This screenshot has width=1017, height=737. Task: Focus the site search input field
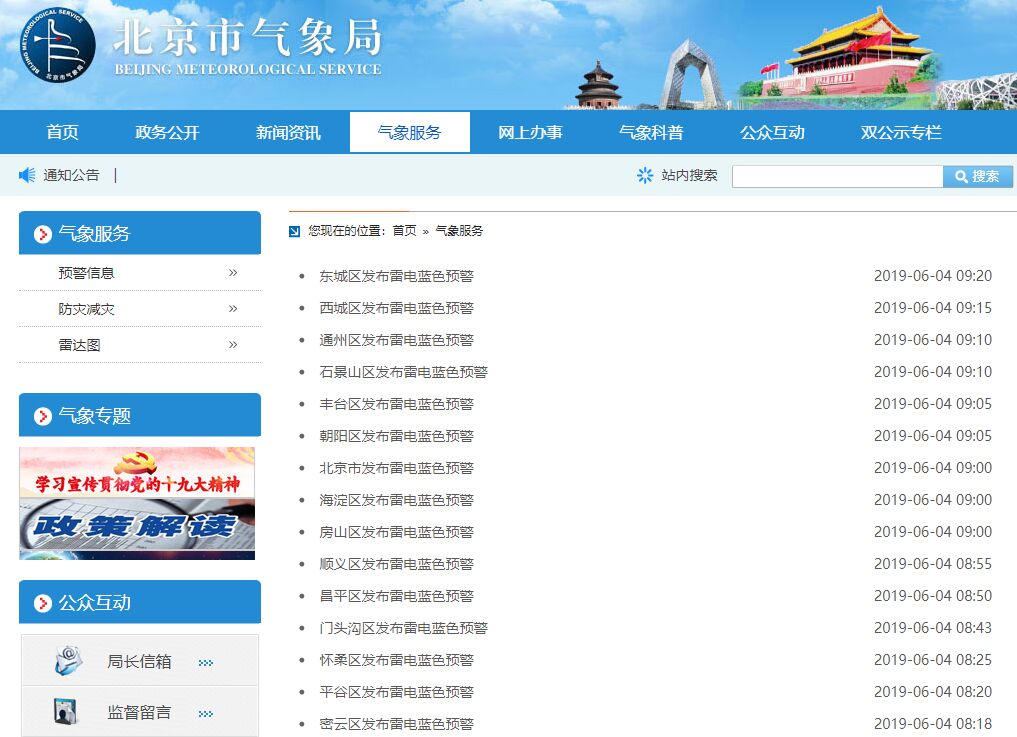[837, 176]
